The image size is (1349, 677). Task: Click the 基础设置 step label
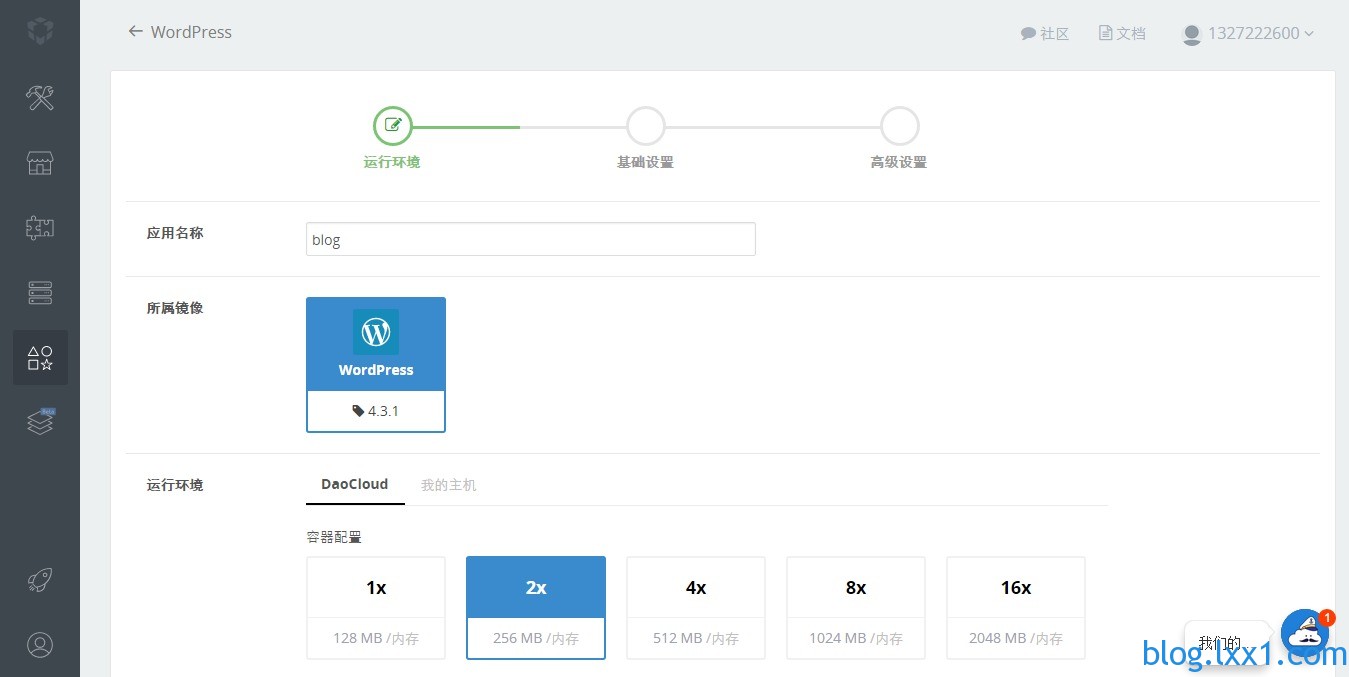pyautogui.click(x=646, y=162)
